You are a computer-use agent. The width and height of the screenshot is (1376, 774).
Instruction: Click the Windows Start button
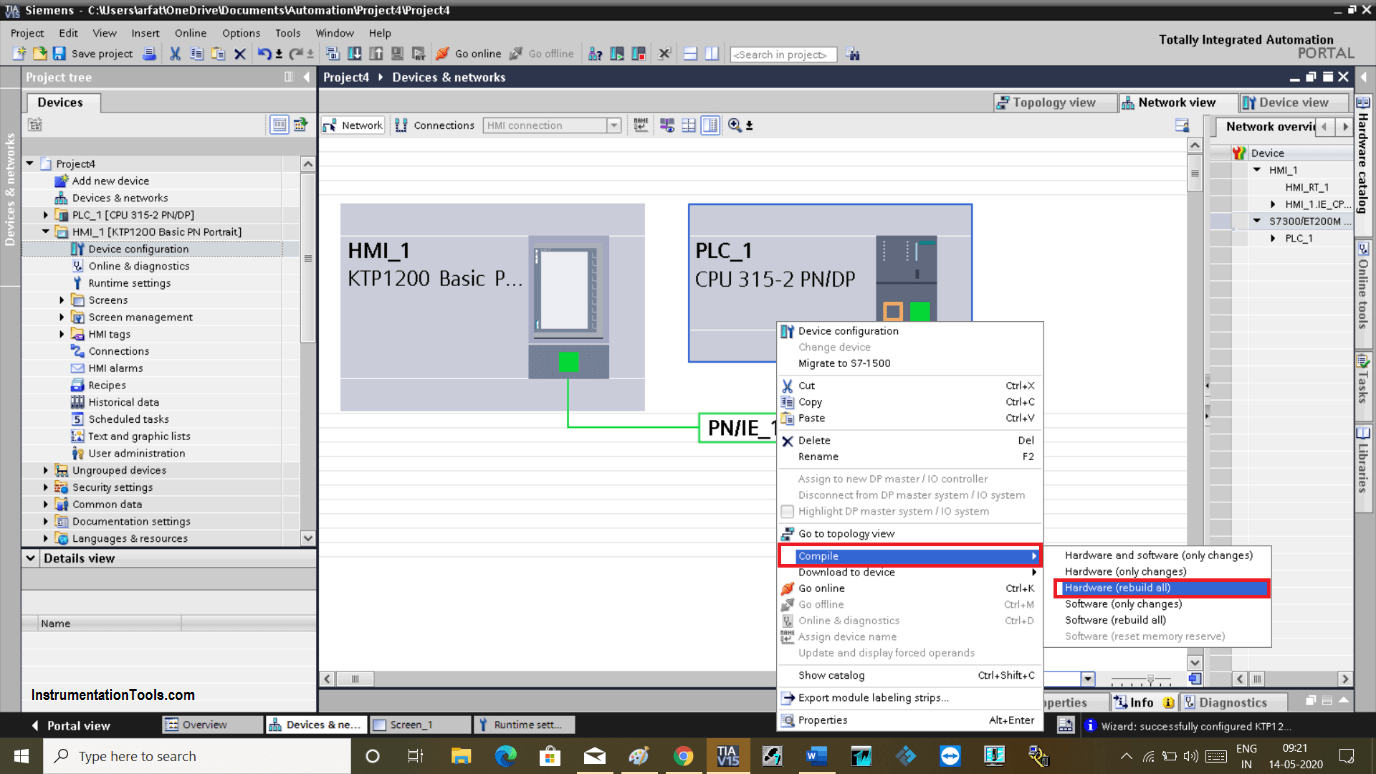tap(21, 756)
